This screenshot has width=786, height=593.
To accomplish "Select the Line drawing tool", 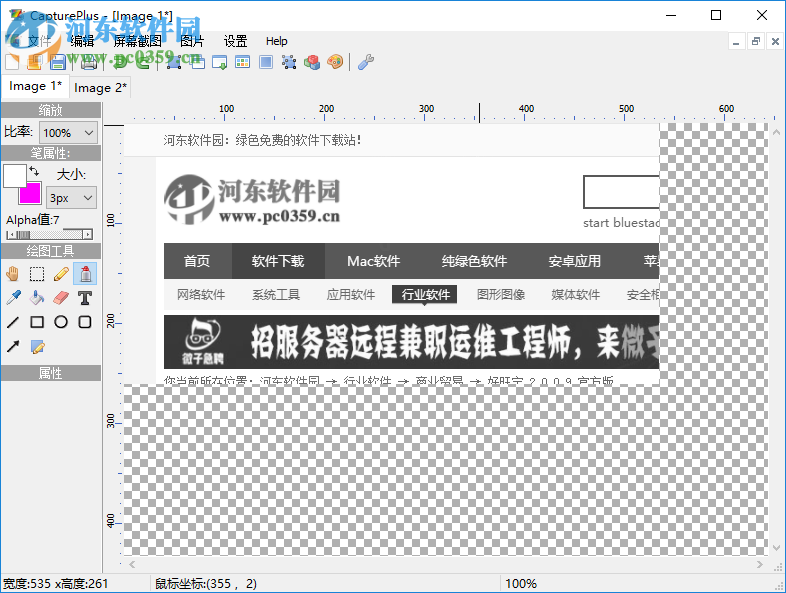I will [x=13, y=322].
